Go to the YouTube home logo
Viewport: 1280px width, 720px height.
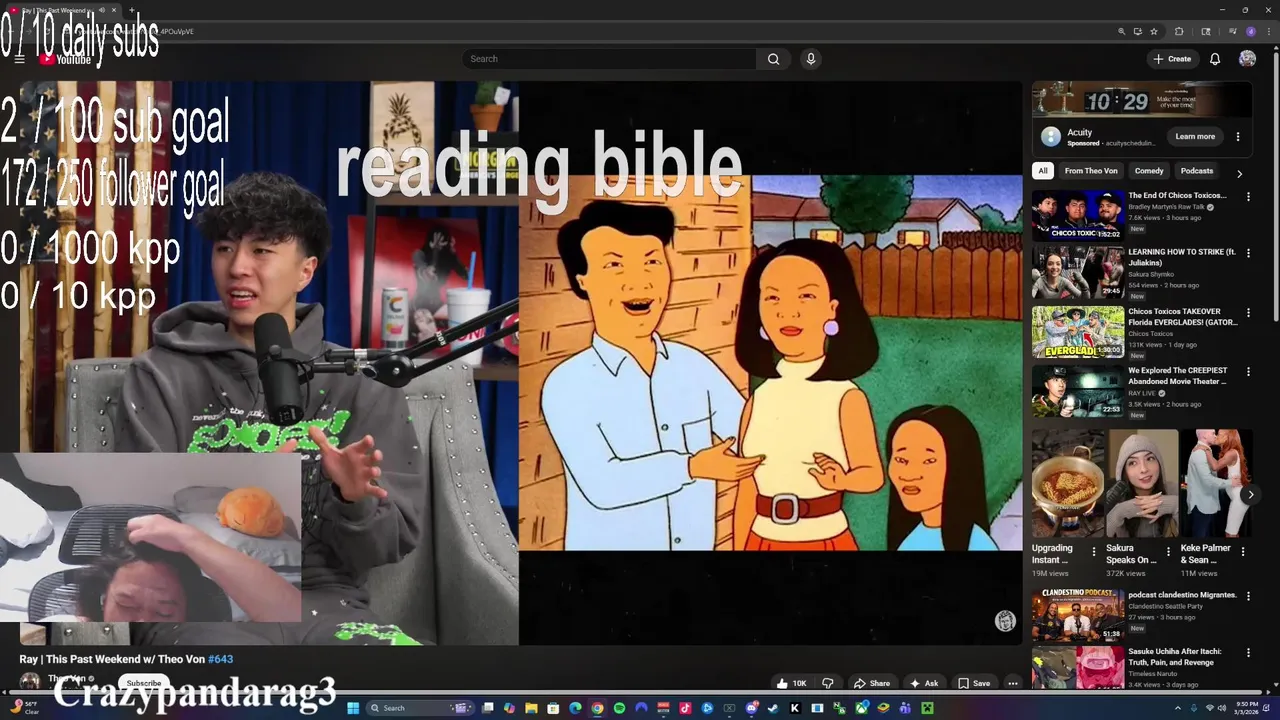(66, 59)
